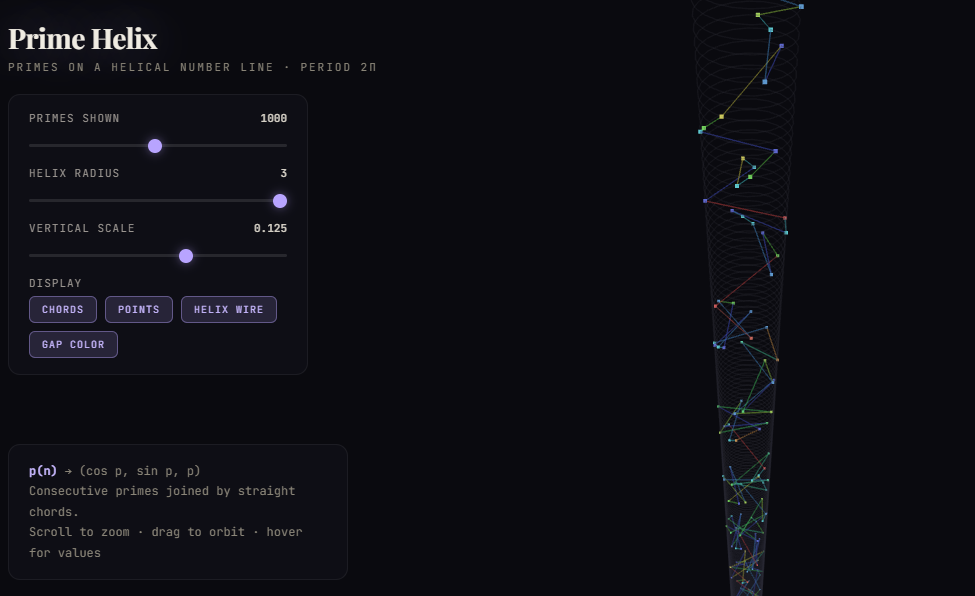
Task: Click the DISPLAY section label
Action: pos(55,284)
